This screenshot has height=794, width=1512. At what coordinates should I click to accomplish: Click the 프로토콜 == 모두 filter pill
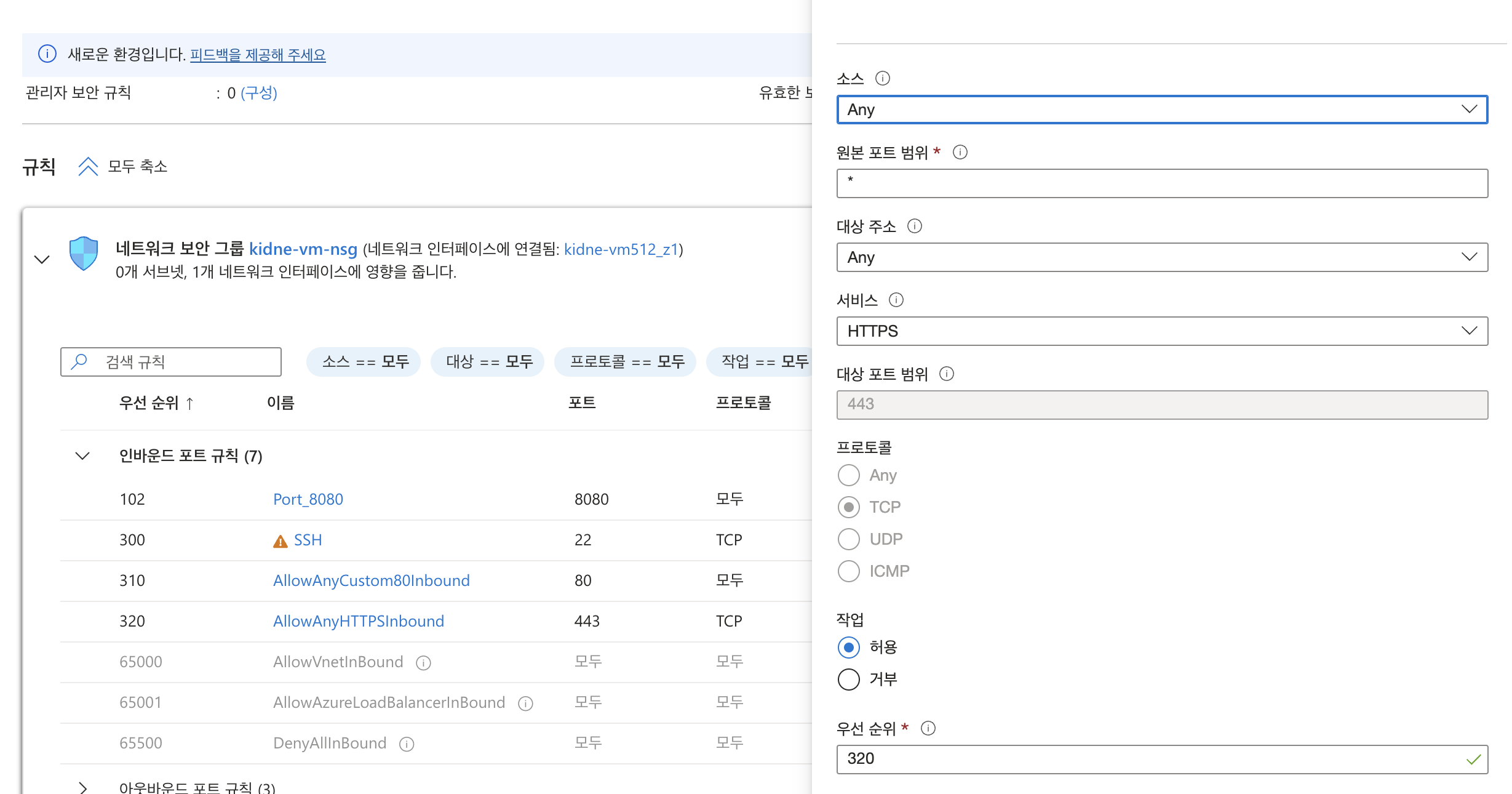(x=625, y=362)
